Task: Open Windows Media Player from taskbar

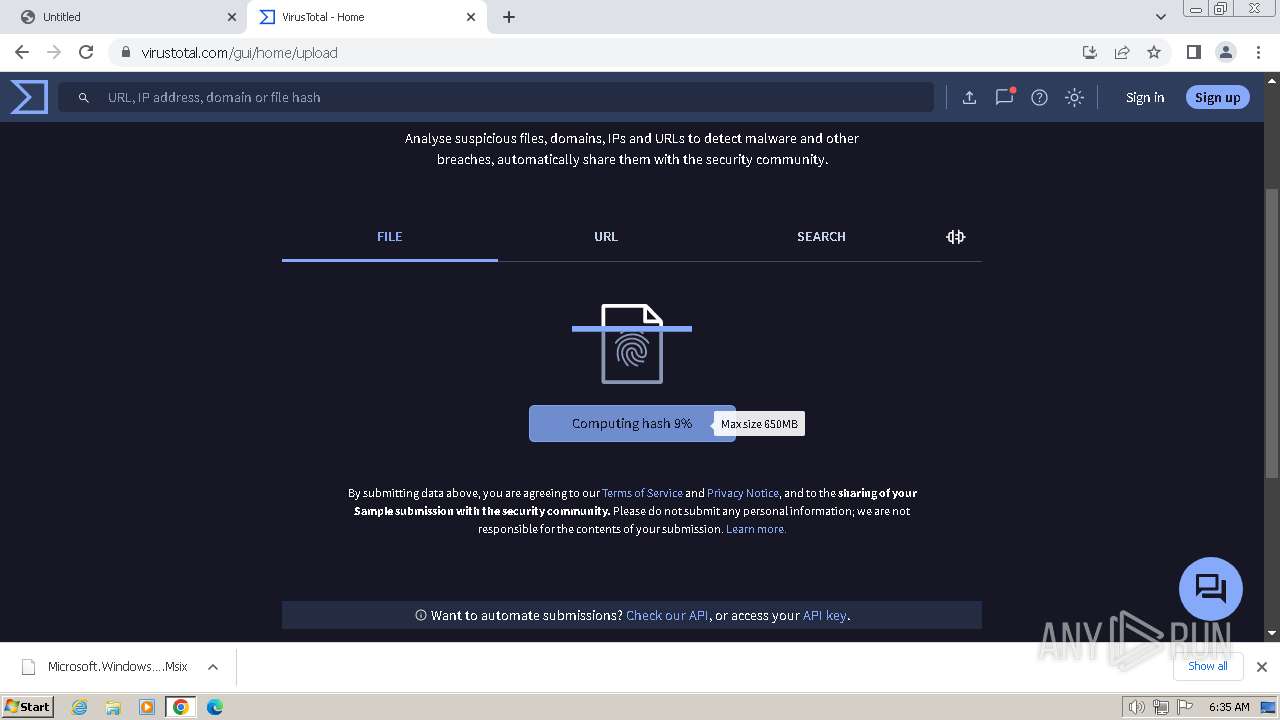Action: pos(147,707)
